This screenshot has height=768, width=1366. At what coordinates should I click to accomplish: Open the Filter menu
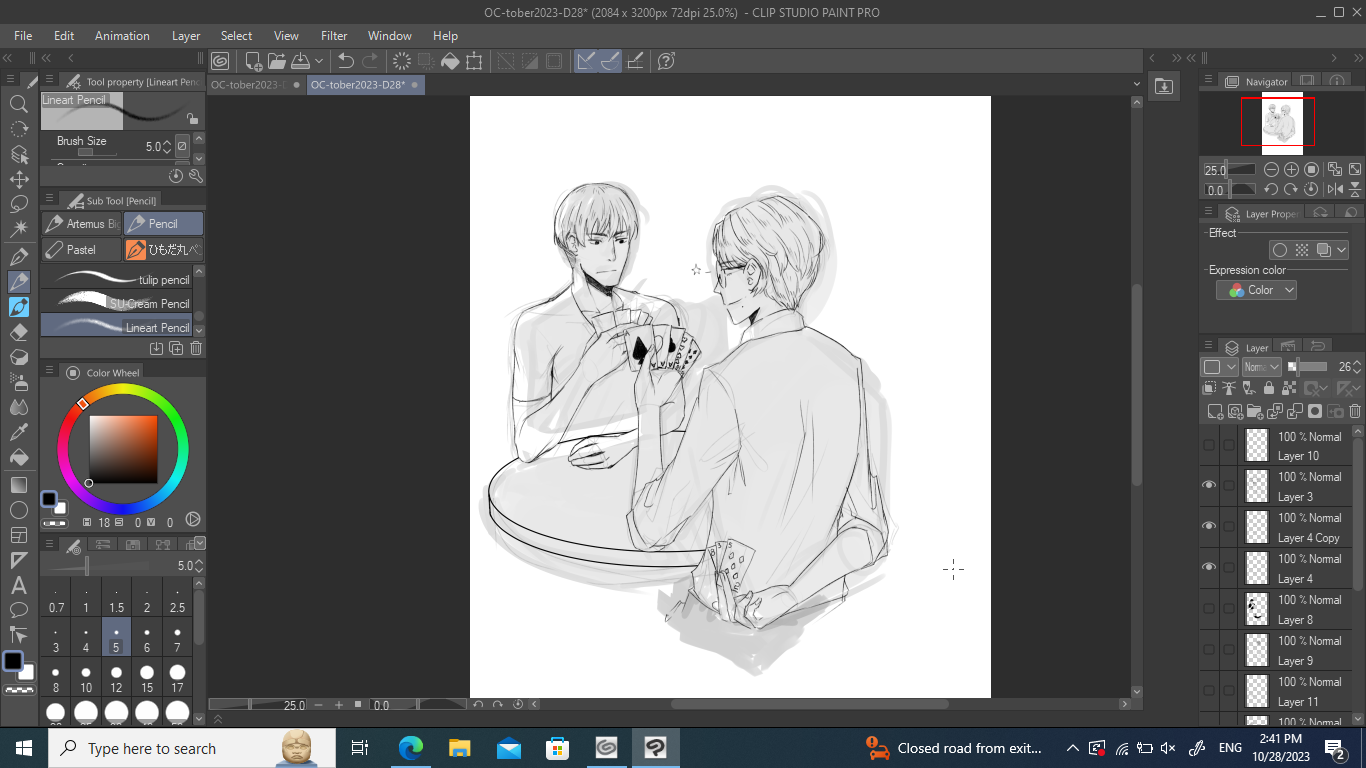(334, 36)
